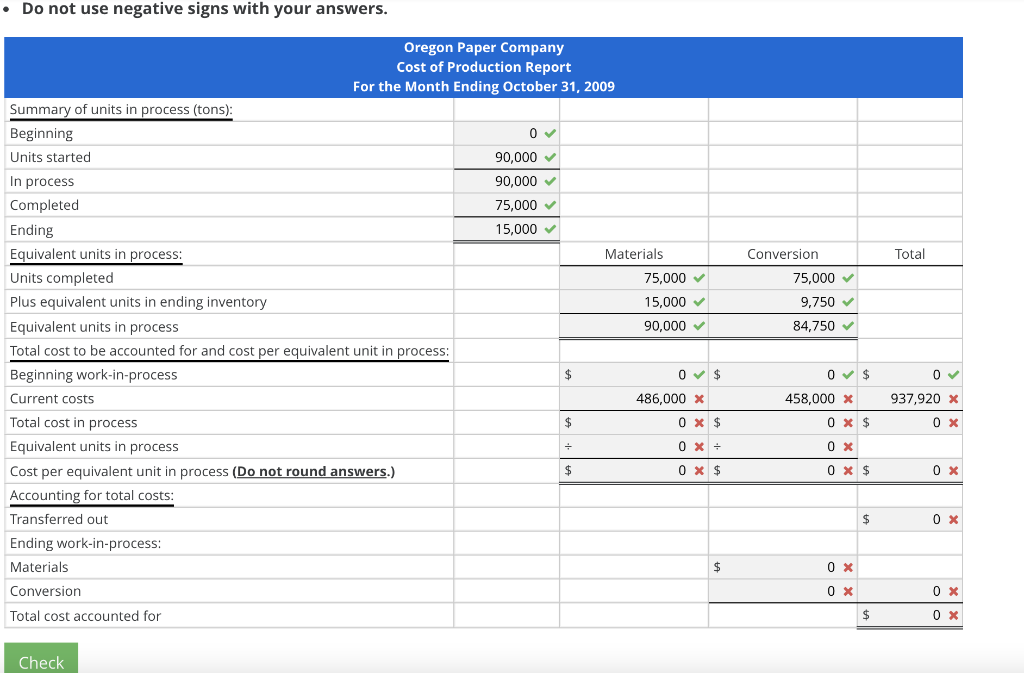Edit the Completed units field with 75,000

(x=507, y=205)
